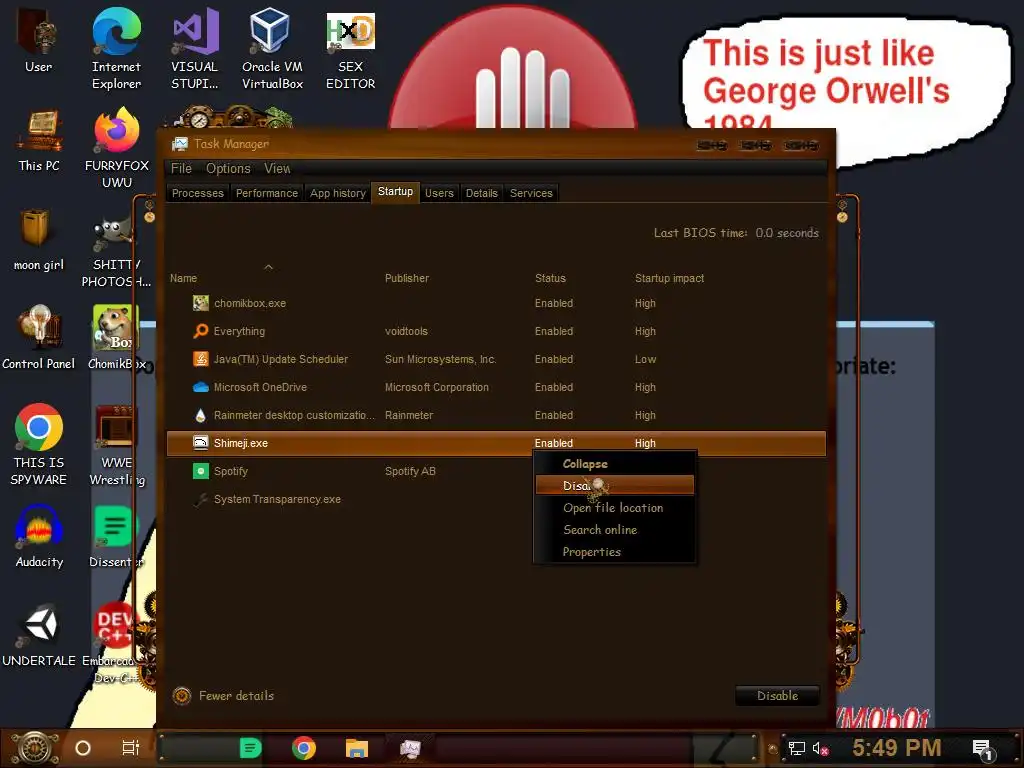
Task: Open the steampunk Start button
Action: [x=35, y=748]
